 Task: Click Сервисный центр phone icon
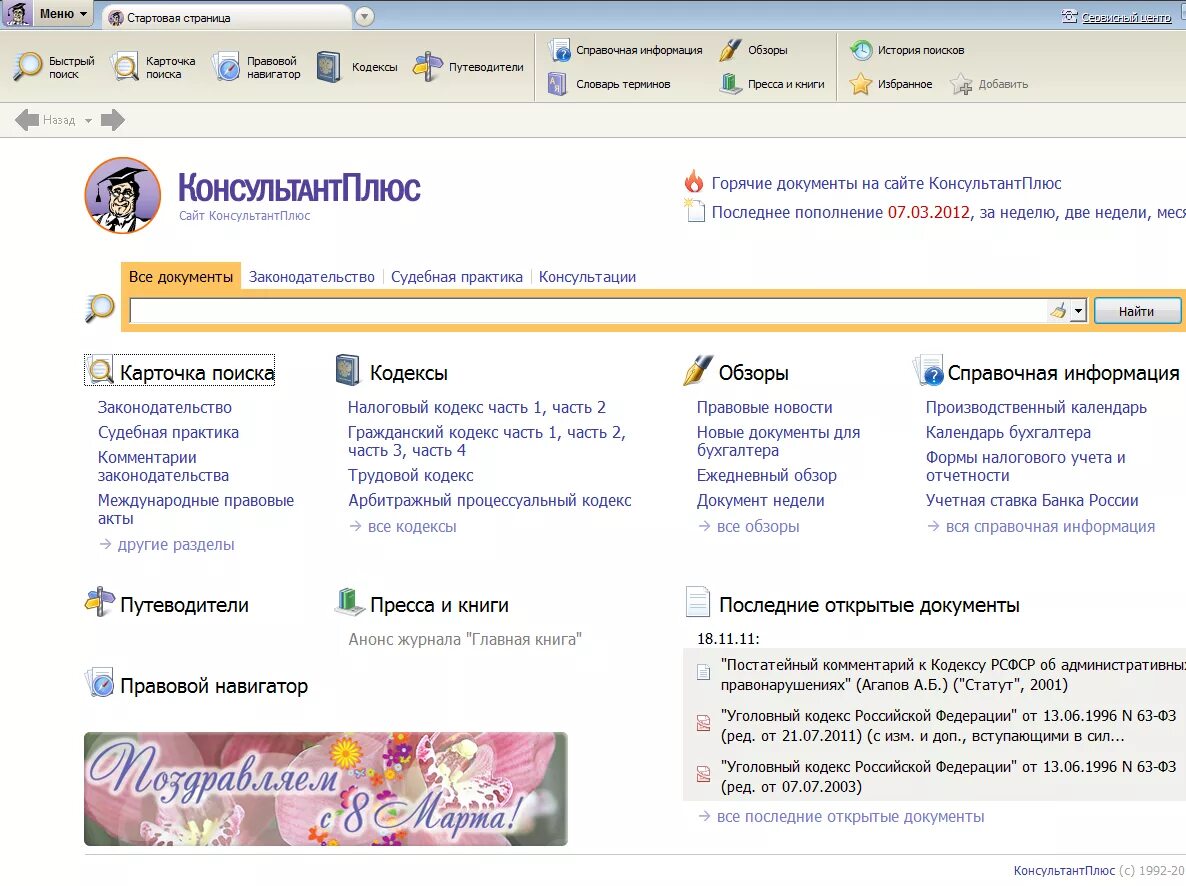pyautogui.click(x=1070, y=16)
